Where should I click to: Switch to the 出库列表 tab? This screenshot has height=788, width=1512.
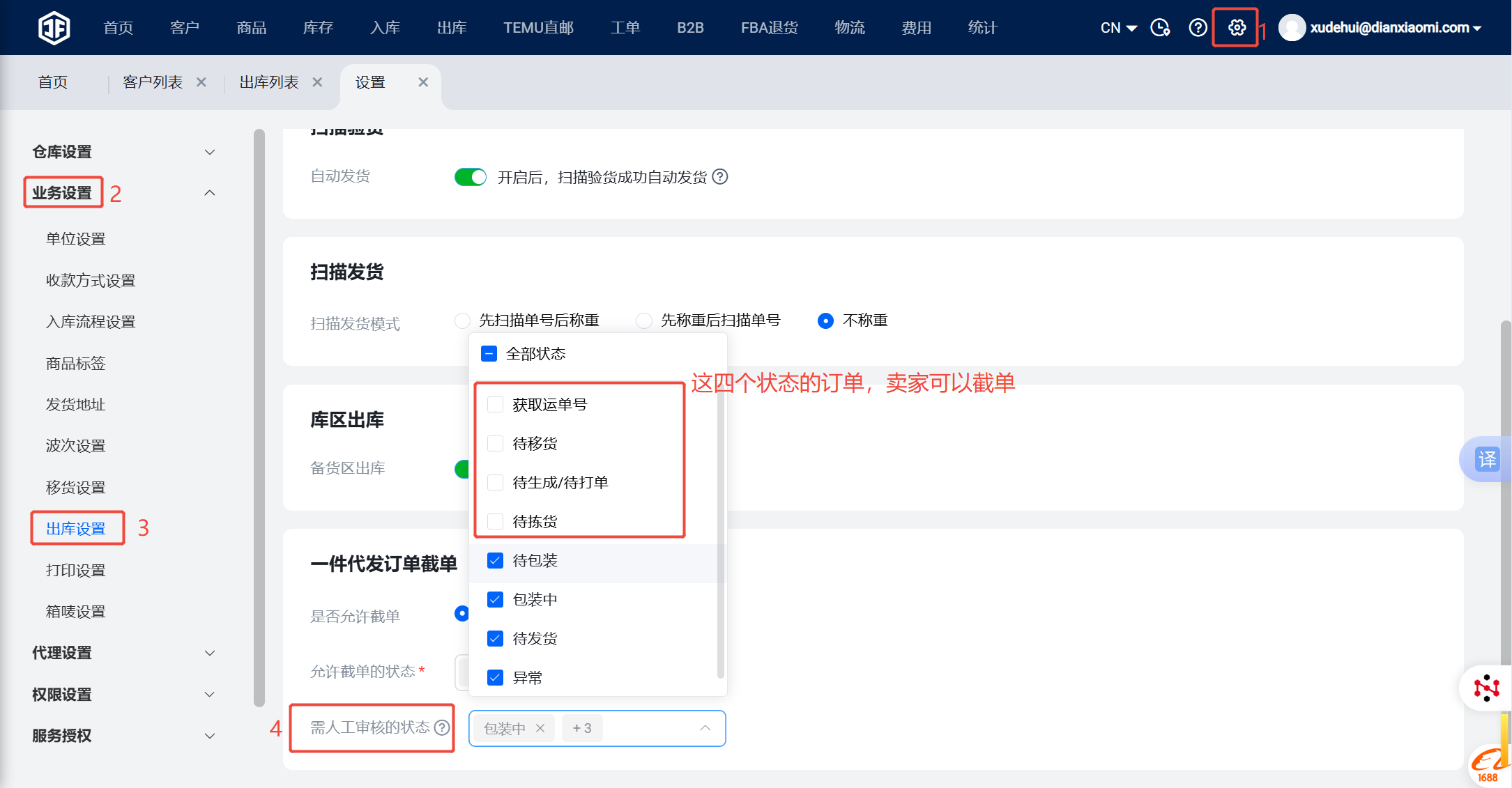pyautogui.click(x=269, y=82)
